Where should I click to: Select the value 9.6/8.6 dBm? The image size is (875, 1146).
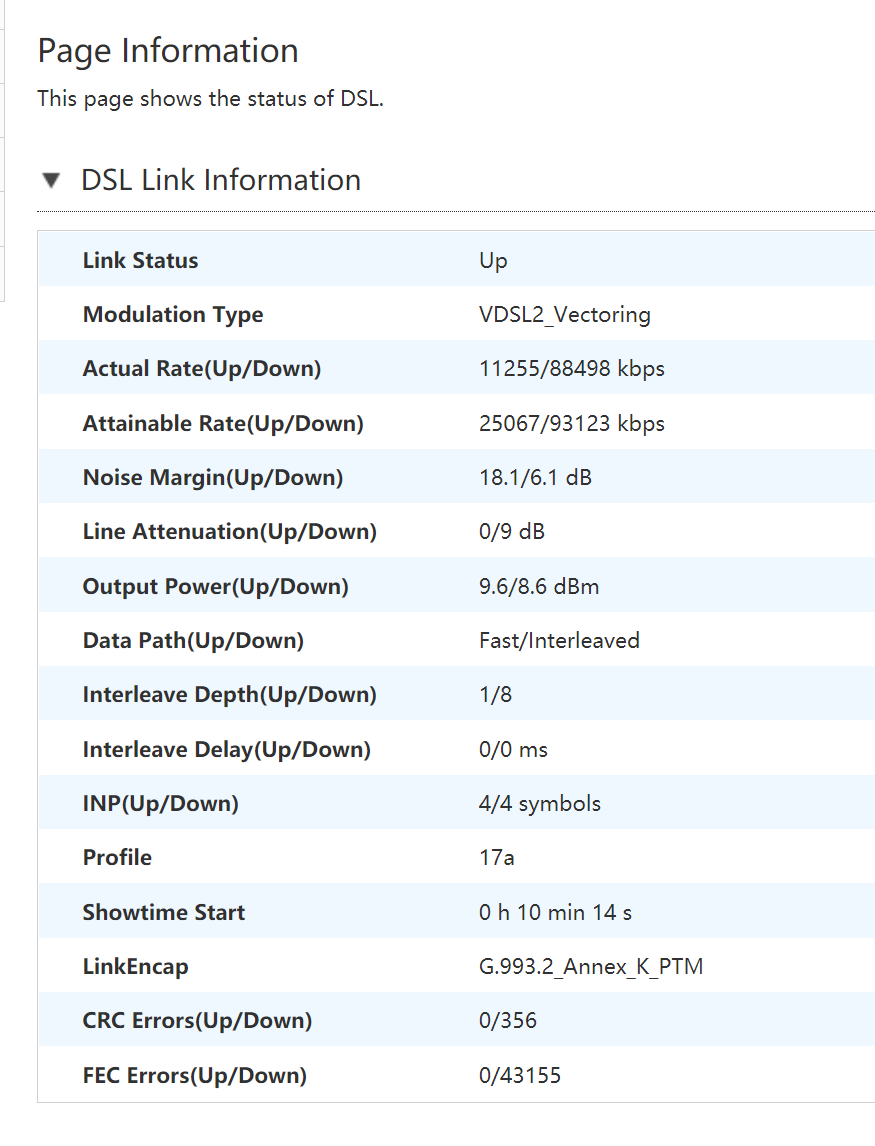click(x=539, y=586)
